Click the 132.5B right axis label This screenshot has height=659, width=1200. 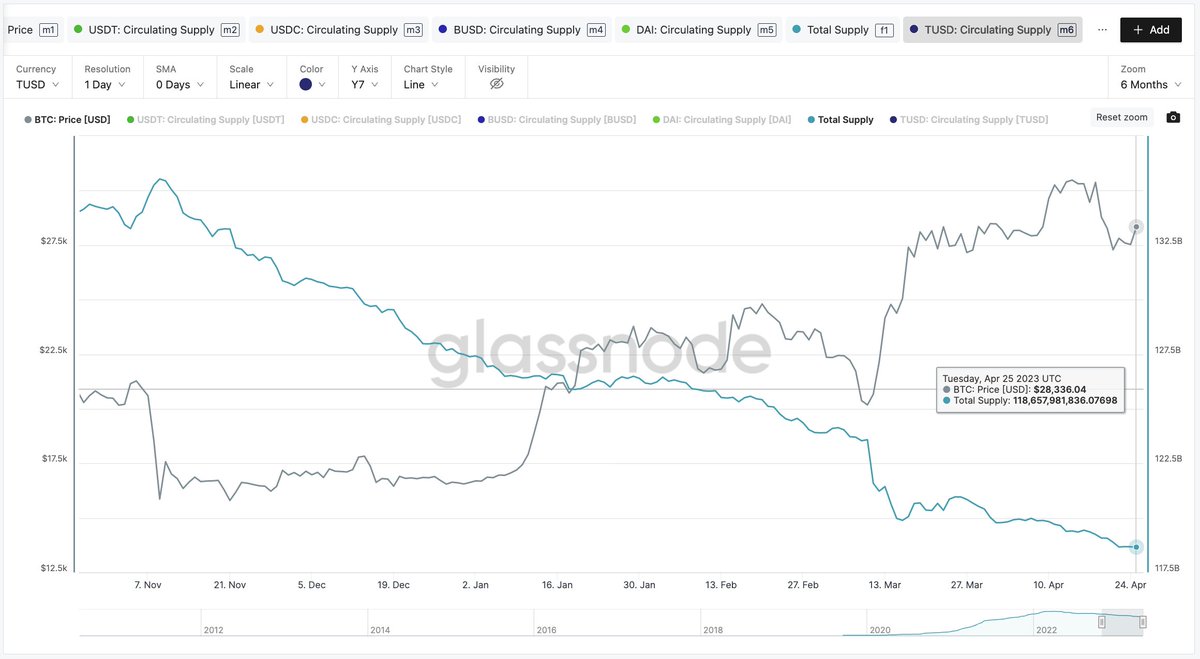coord(1168,242)
